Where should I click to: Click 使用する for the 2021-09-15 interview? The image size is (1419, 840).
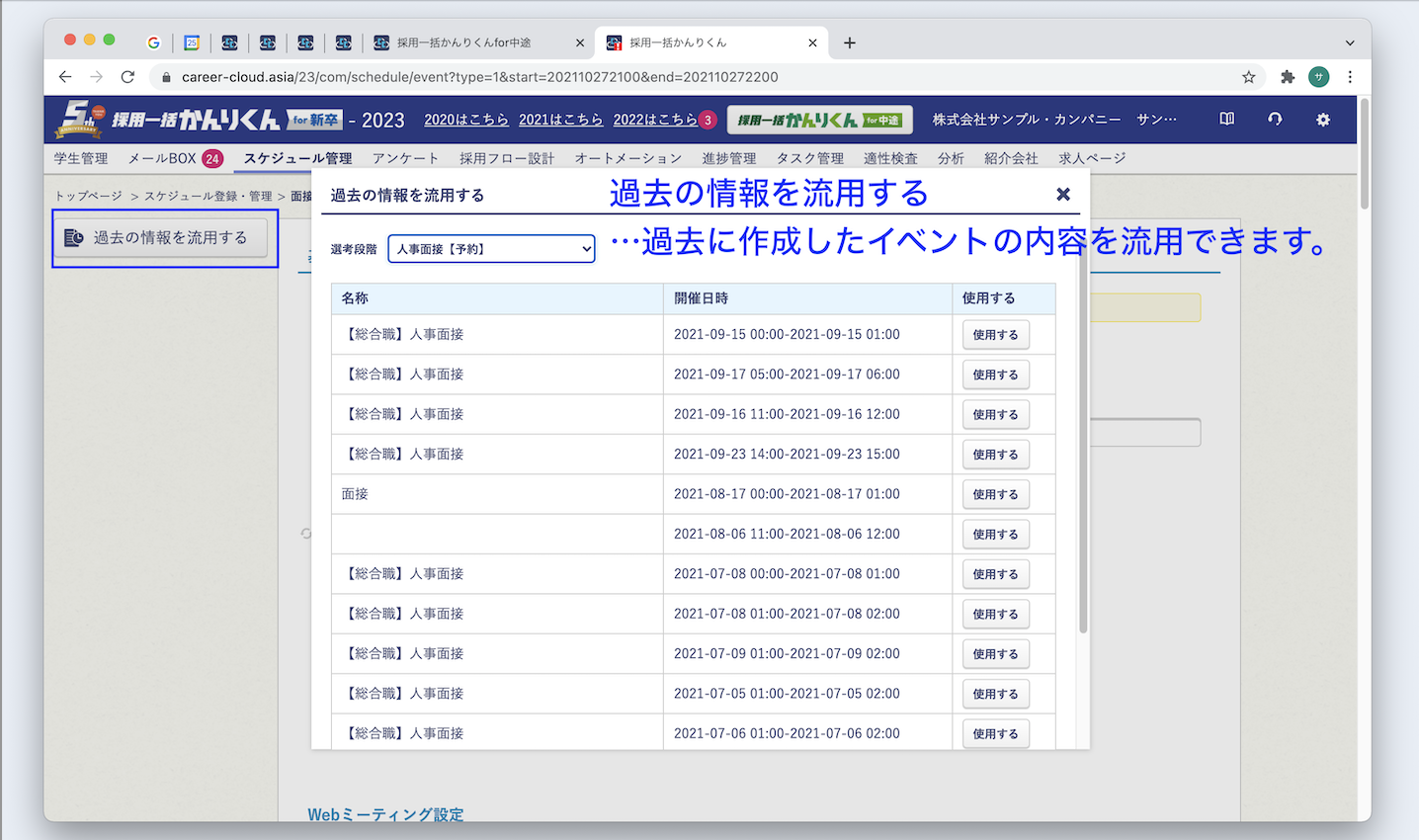coord(995,335)
